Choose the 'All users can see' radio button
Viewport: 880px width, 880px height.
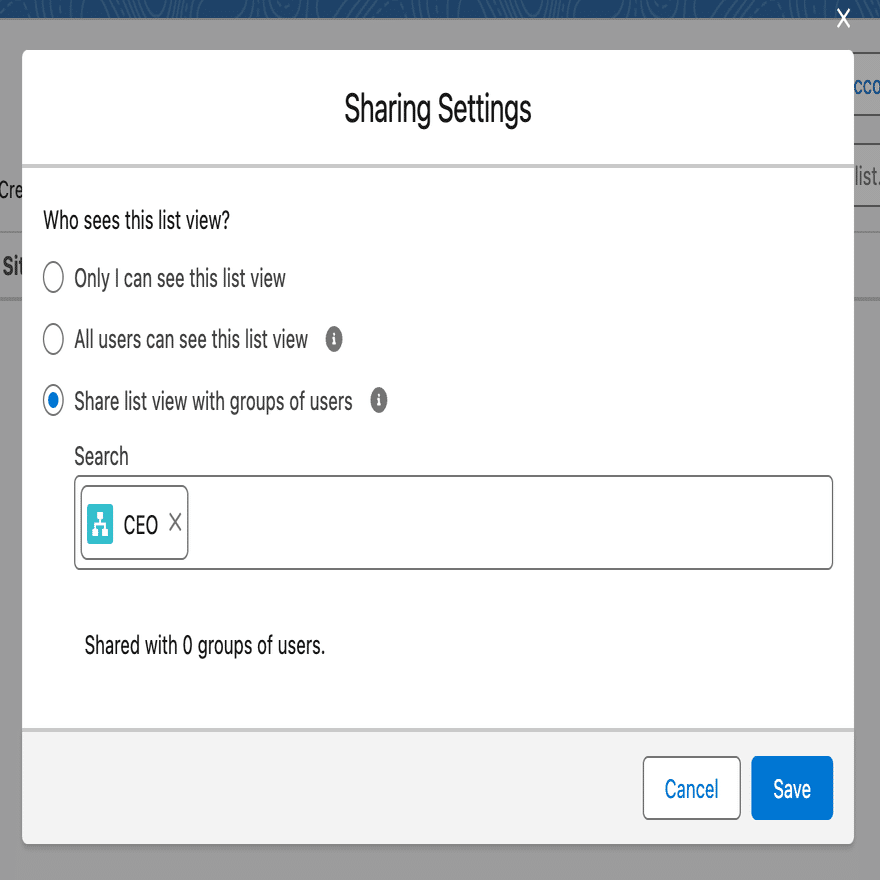pyautogui.click(x=53, y=339)
